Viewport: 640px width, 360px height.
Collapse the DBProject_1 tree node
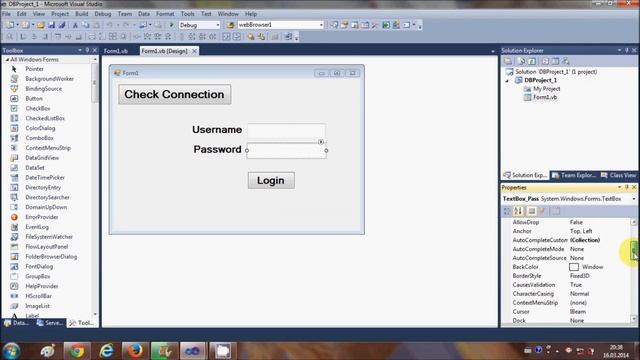pos(507,81)
